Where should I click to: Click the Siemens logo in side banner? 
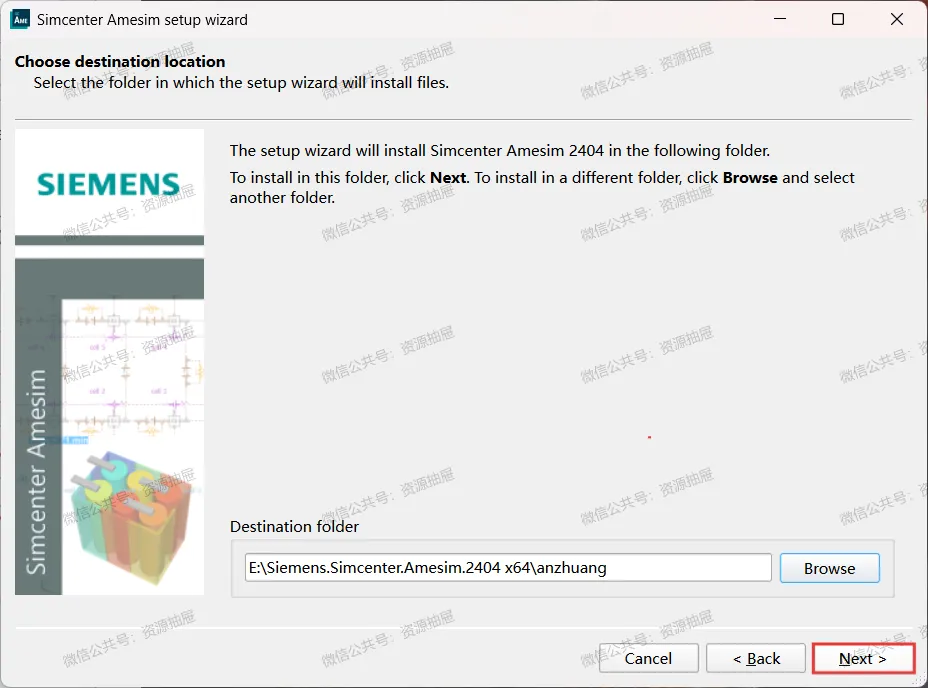pyautogui.click(x=108, y=184)
